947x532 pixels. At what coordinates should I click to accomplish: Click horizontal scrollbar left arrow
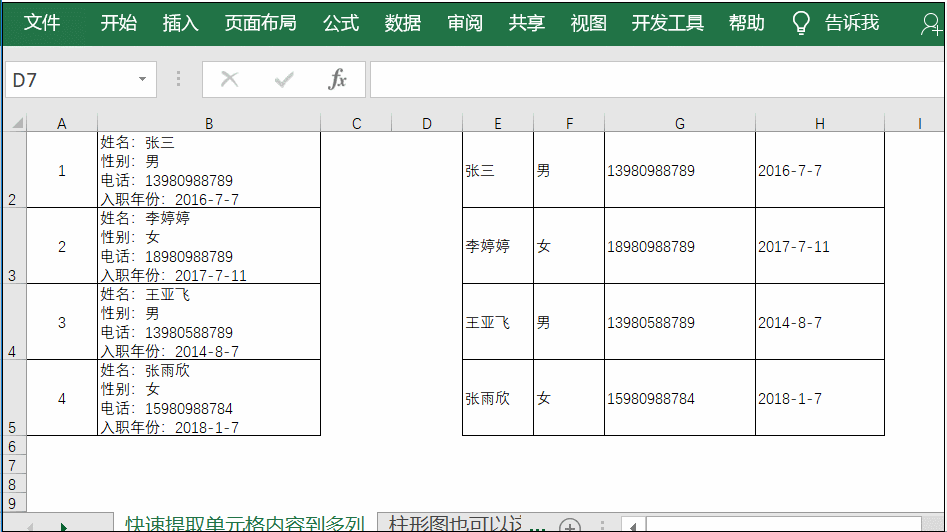coord(633,526)
